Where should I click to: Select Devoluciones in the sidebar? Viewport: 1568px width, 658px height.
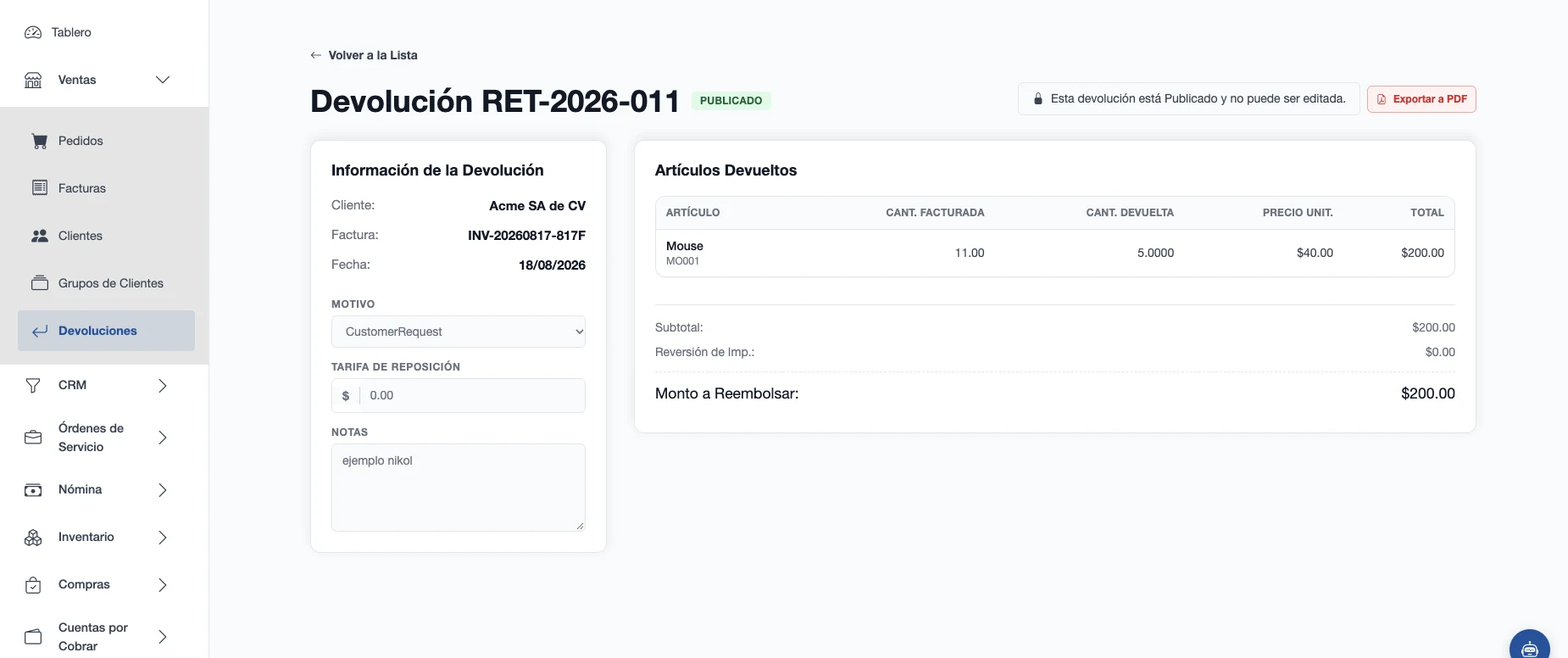tap(106, 331)
